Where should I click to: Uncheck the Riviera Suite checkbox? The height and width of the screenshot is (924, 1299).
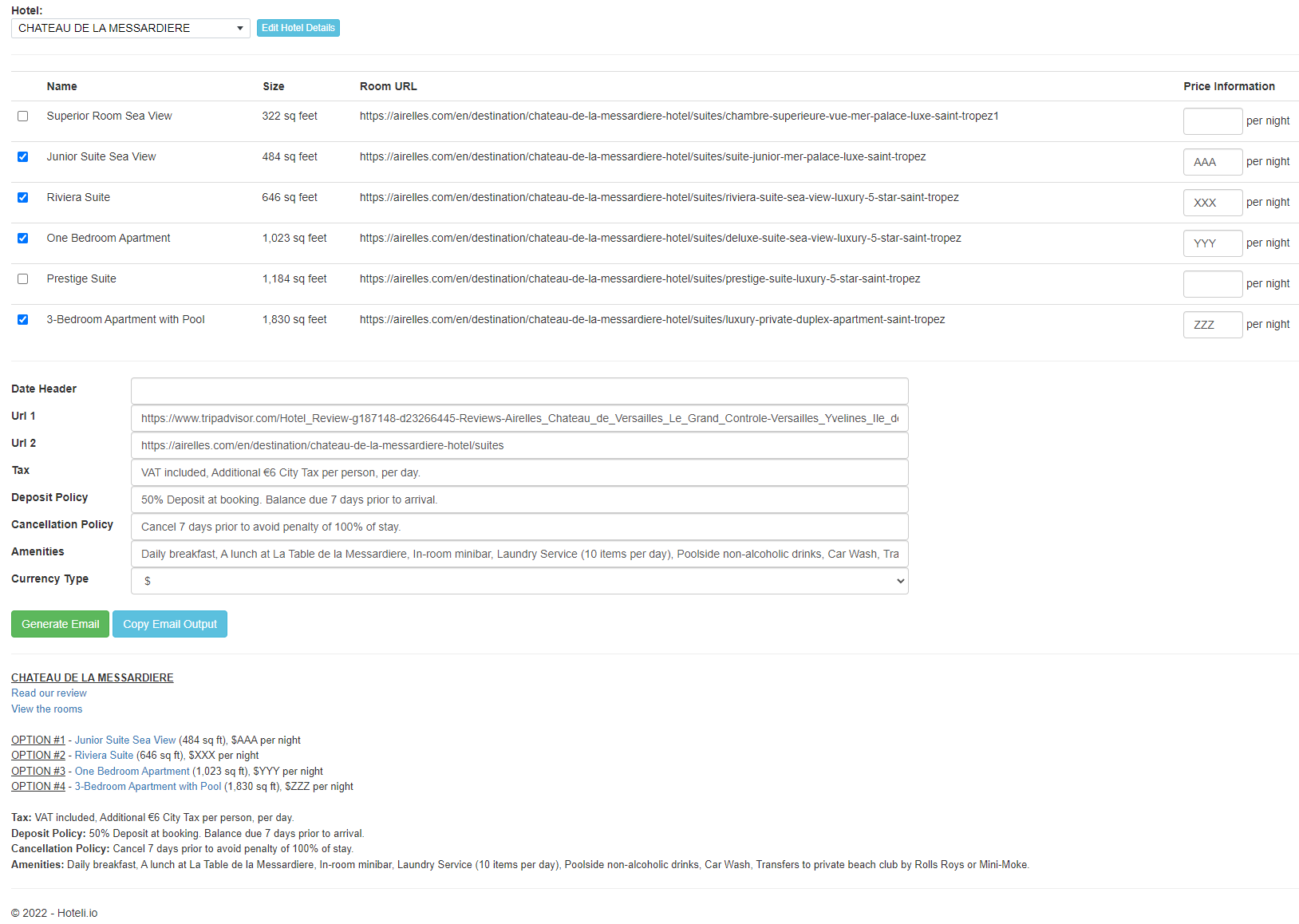(x=22, y=198)
